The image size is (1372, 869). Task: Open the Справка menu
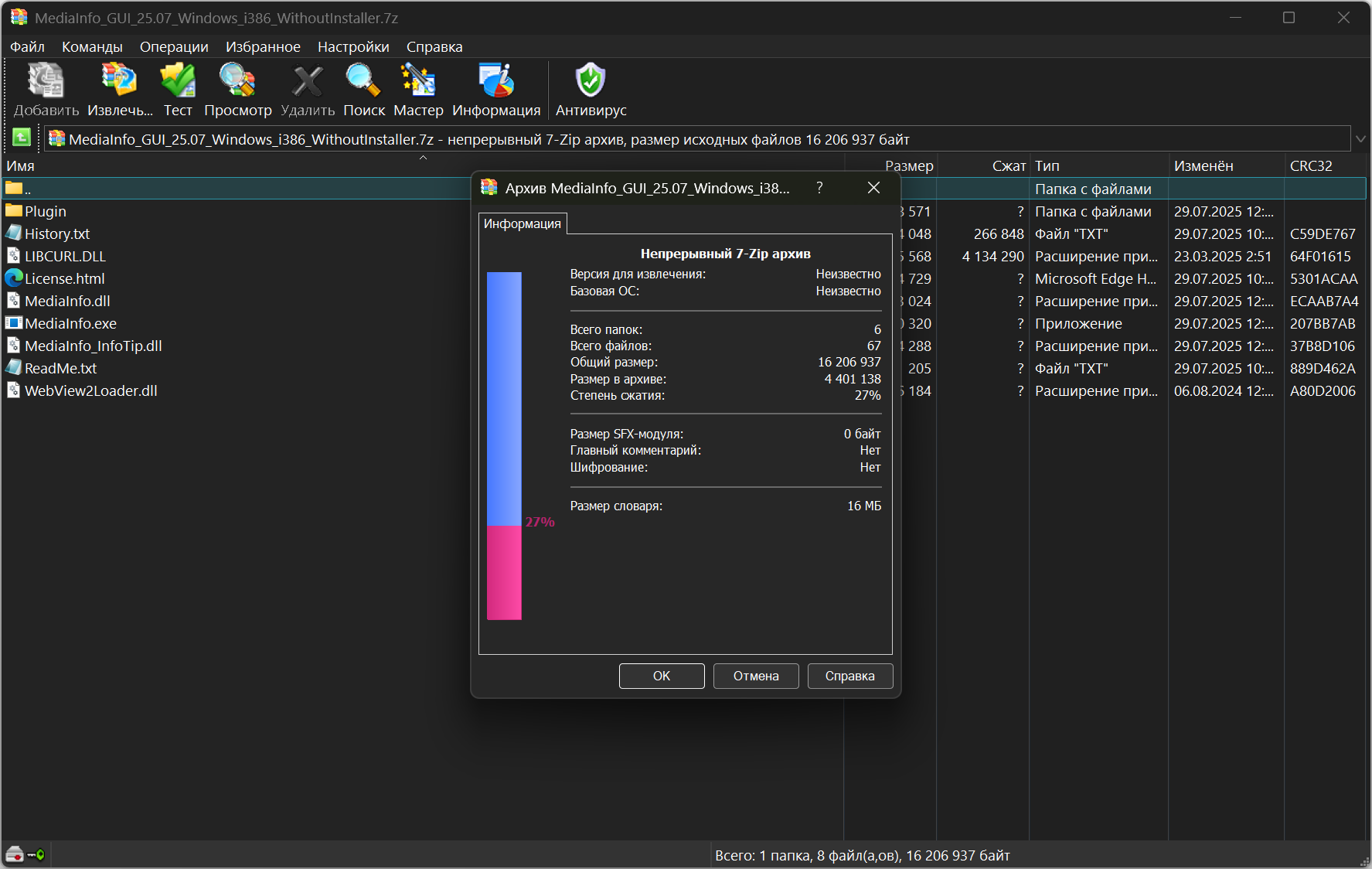pyautogui.click(x=434, y=46)
